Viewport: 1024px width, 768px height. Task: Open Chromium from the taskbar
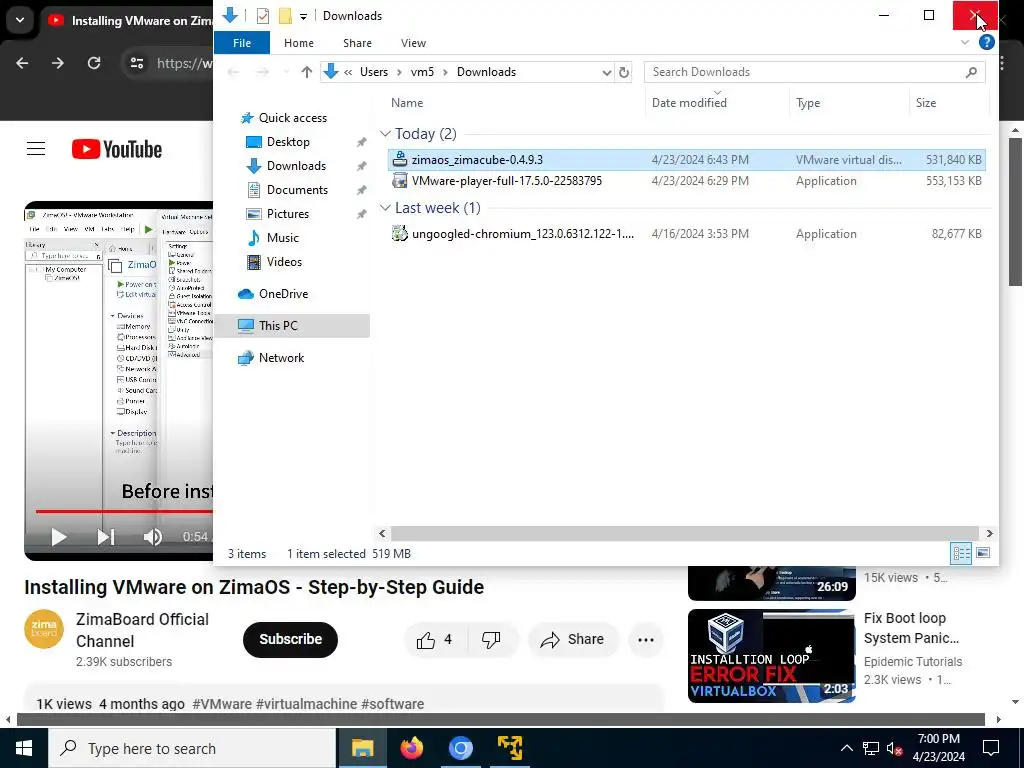[x=460, y=748]
